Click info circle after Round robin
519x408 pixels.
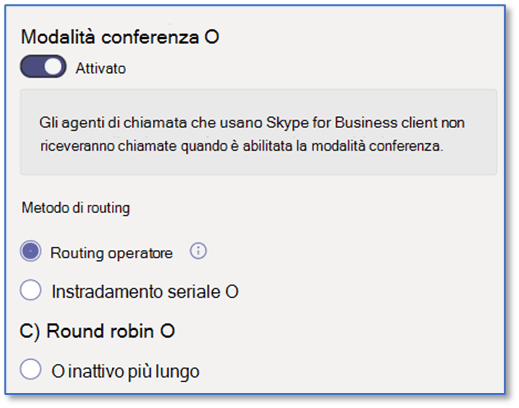point(167,331)
